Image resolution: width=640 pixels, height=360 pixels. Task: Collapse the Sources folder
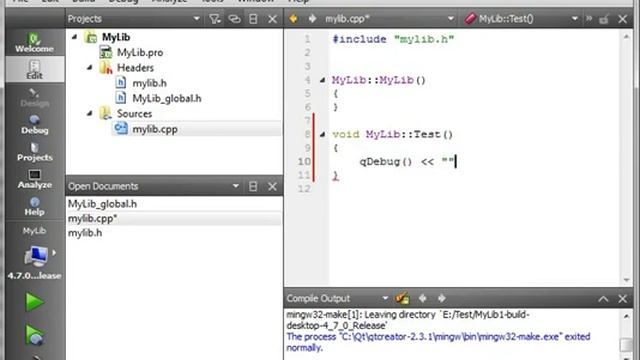pos(90,113)
